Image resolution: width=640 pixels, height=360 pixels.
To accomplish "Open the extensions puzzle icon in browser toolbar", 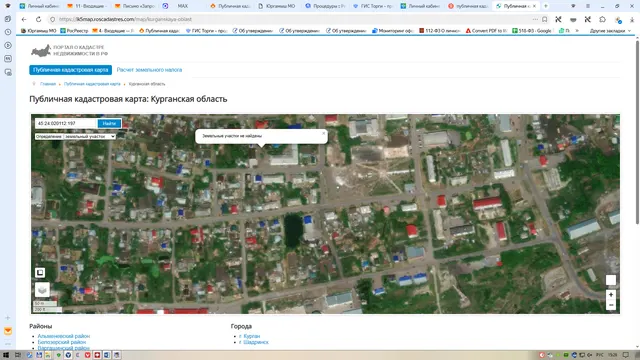I will [x=602, y=19].
